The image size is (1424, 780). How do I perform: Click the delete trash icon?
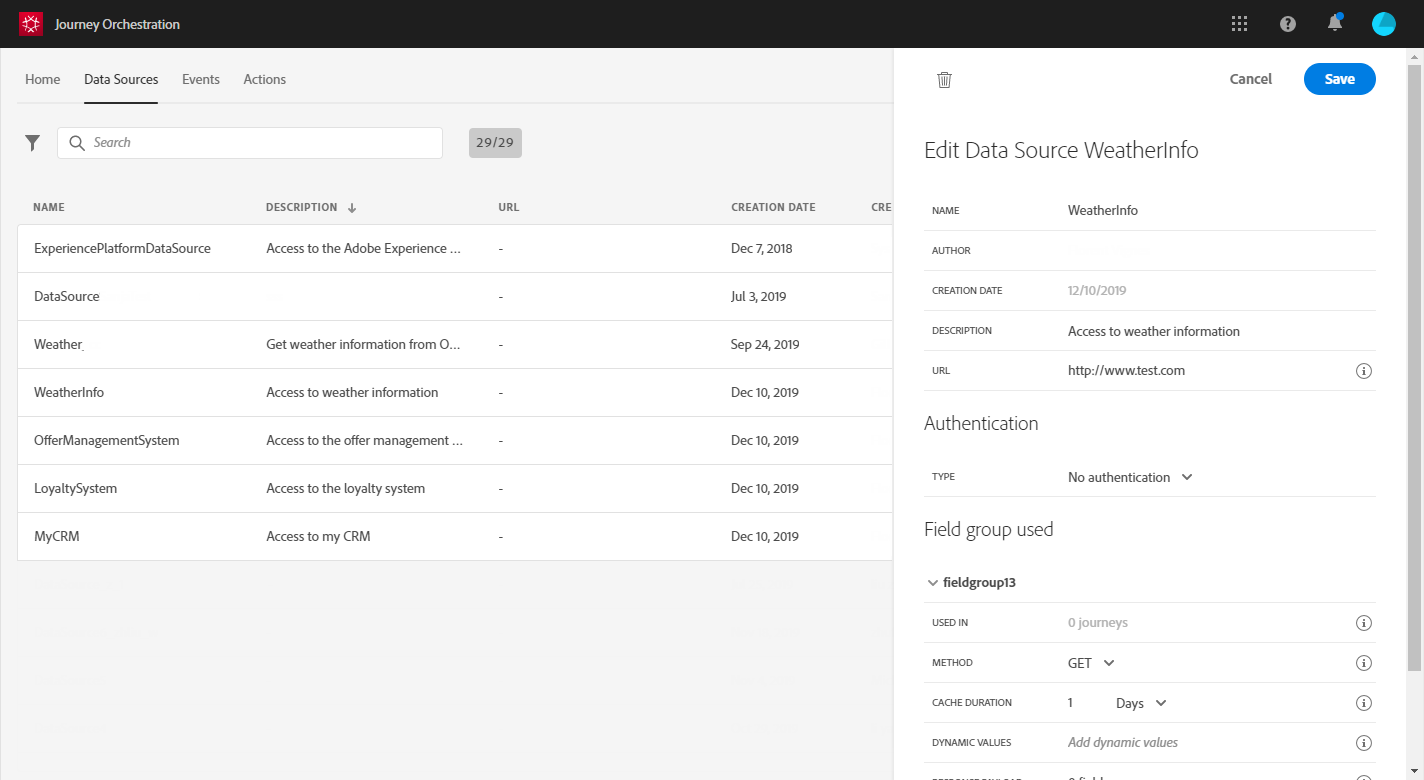click(944, 80)
